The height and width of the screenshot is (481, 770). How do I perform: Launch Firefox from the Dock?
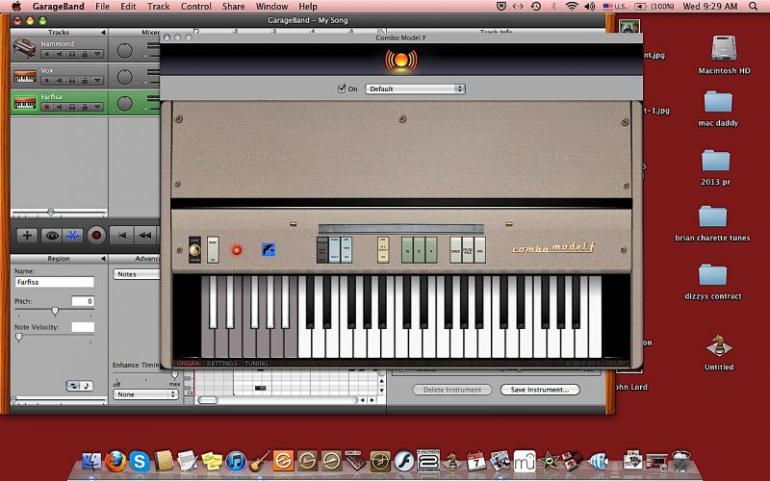point(115,462)
